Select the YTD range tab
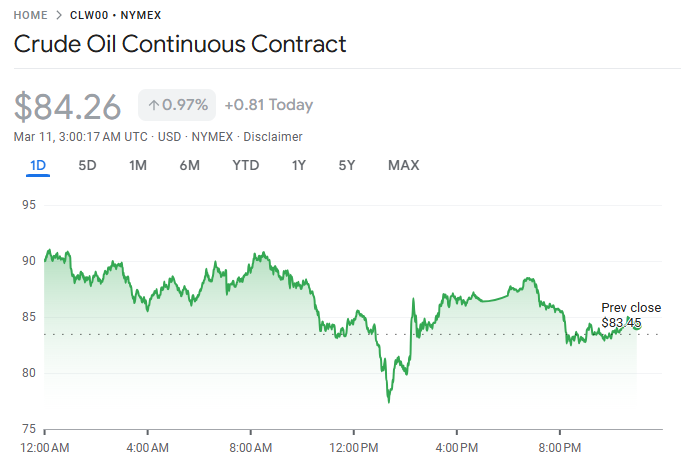The height and width of the screenshot is (462, 681). 245,165
